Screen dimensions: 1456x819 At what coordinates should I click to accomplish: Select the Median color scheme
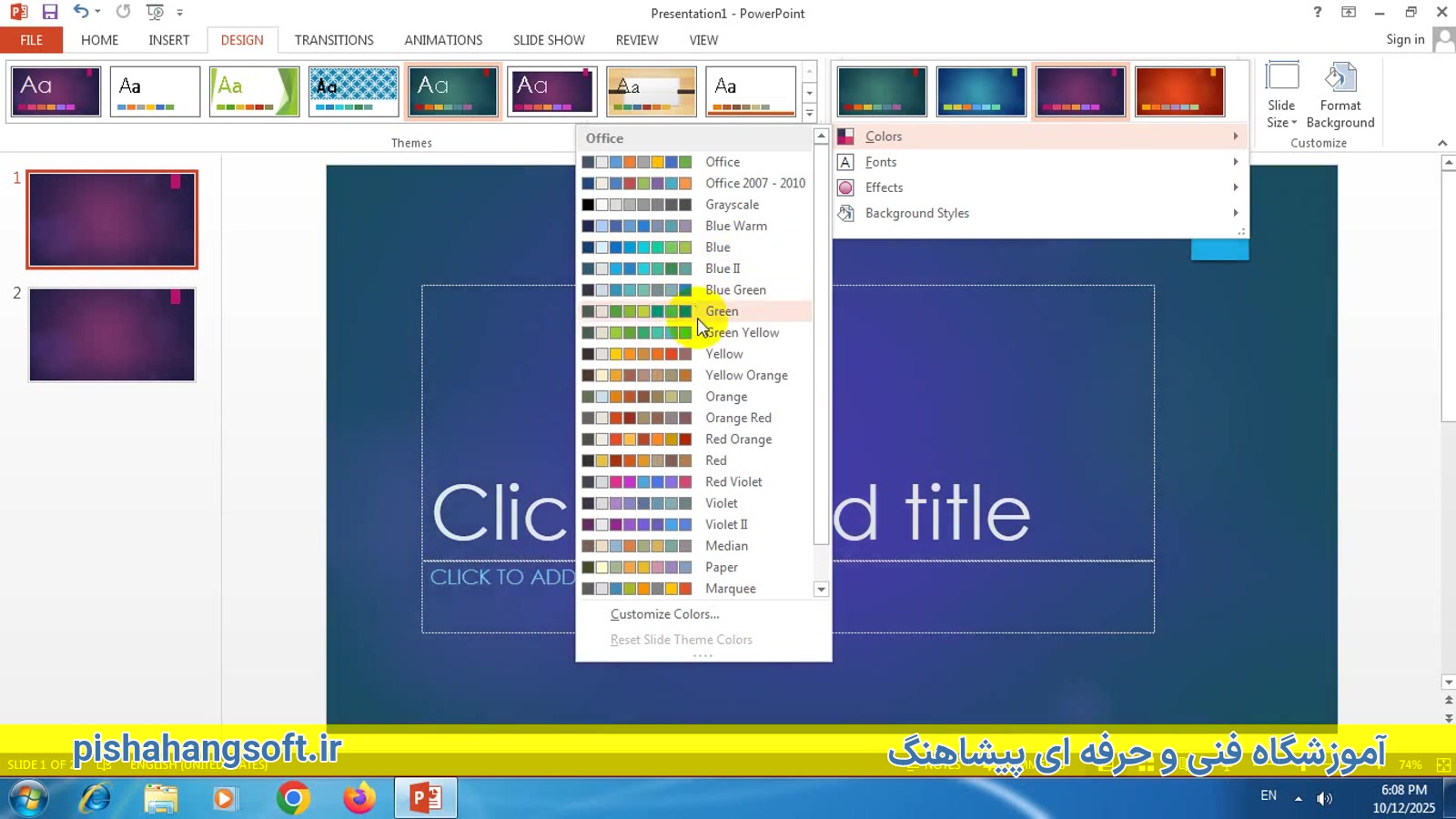[696, 546]
